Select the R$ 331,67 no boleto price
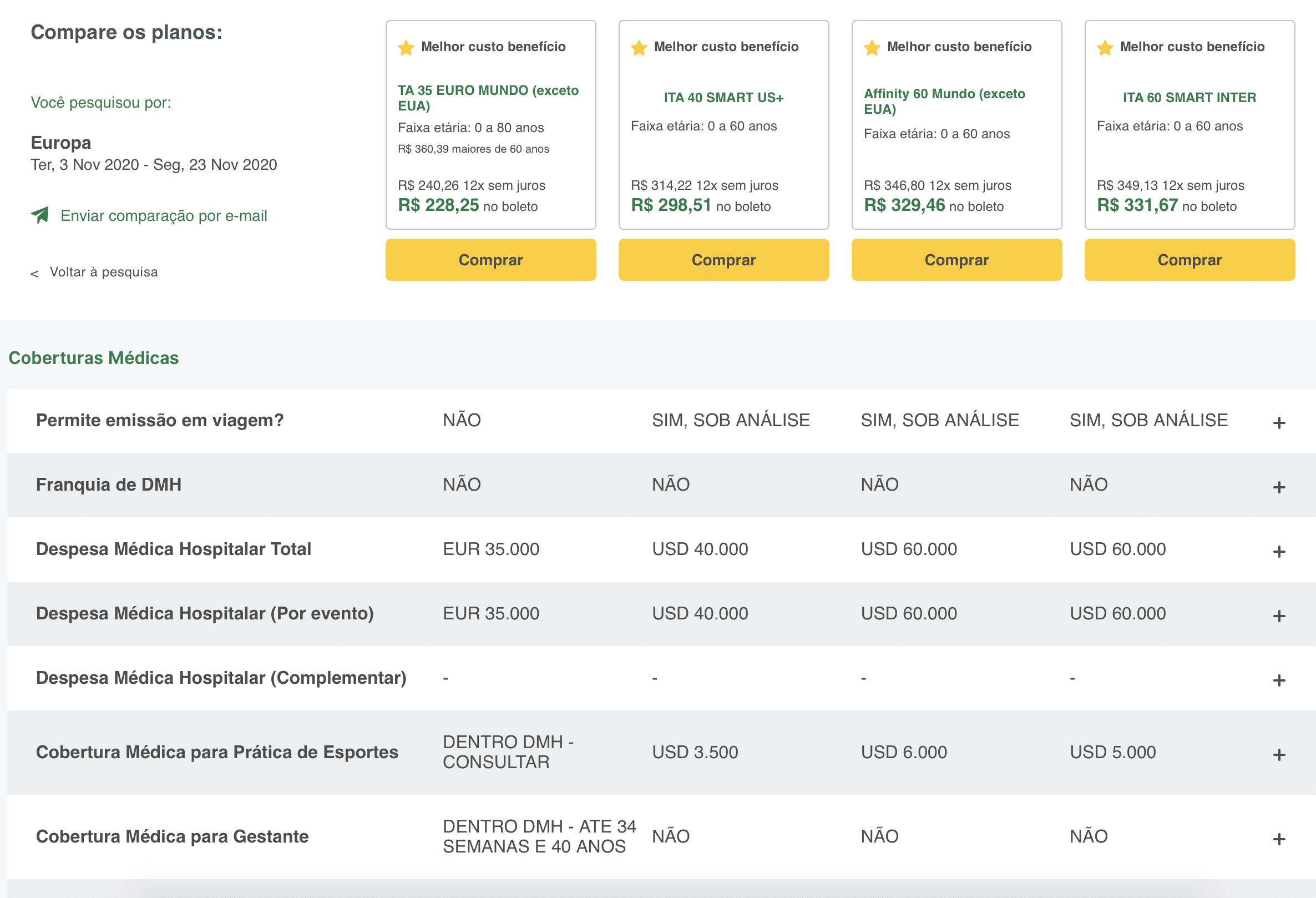The image size is (1316, 898). pos(1167,205)
